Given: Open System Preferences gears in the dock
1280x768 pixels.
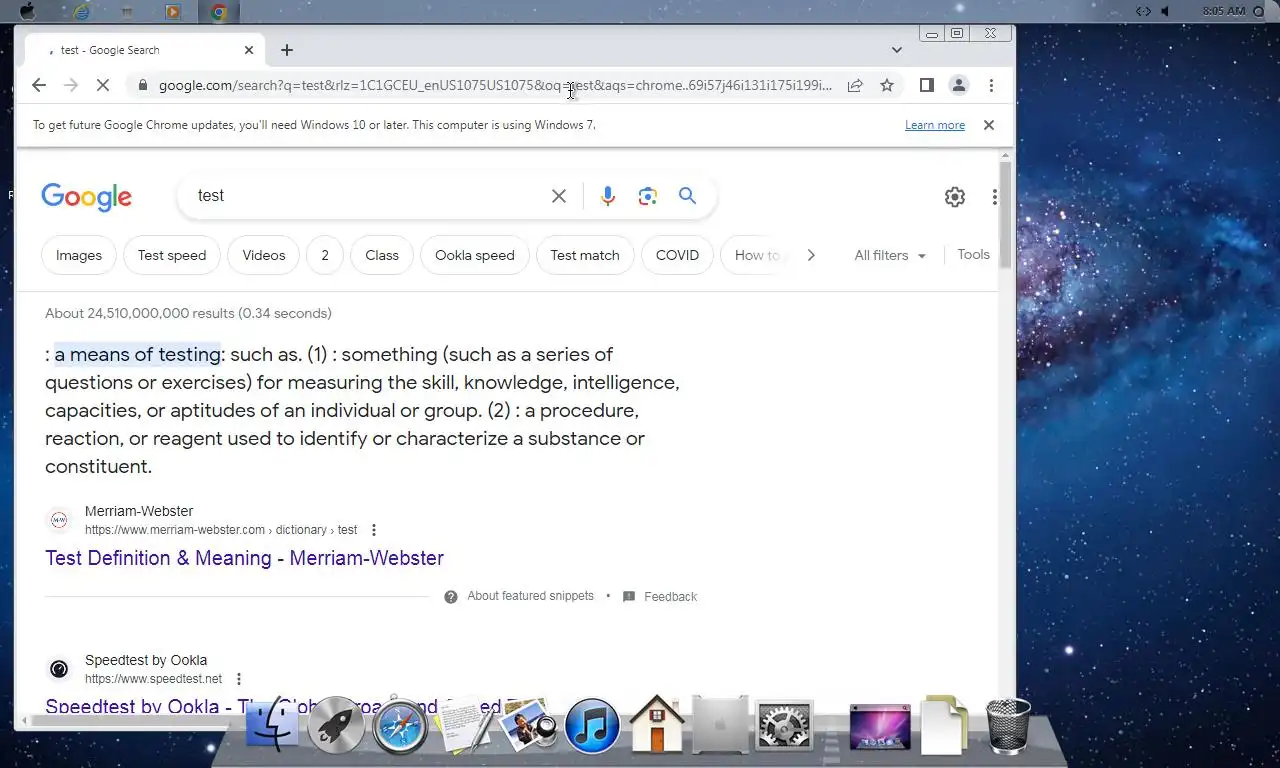Looking at the screenshot, I should click(x=784, y=725).
